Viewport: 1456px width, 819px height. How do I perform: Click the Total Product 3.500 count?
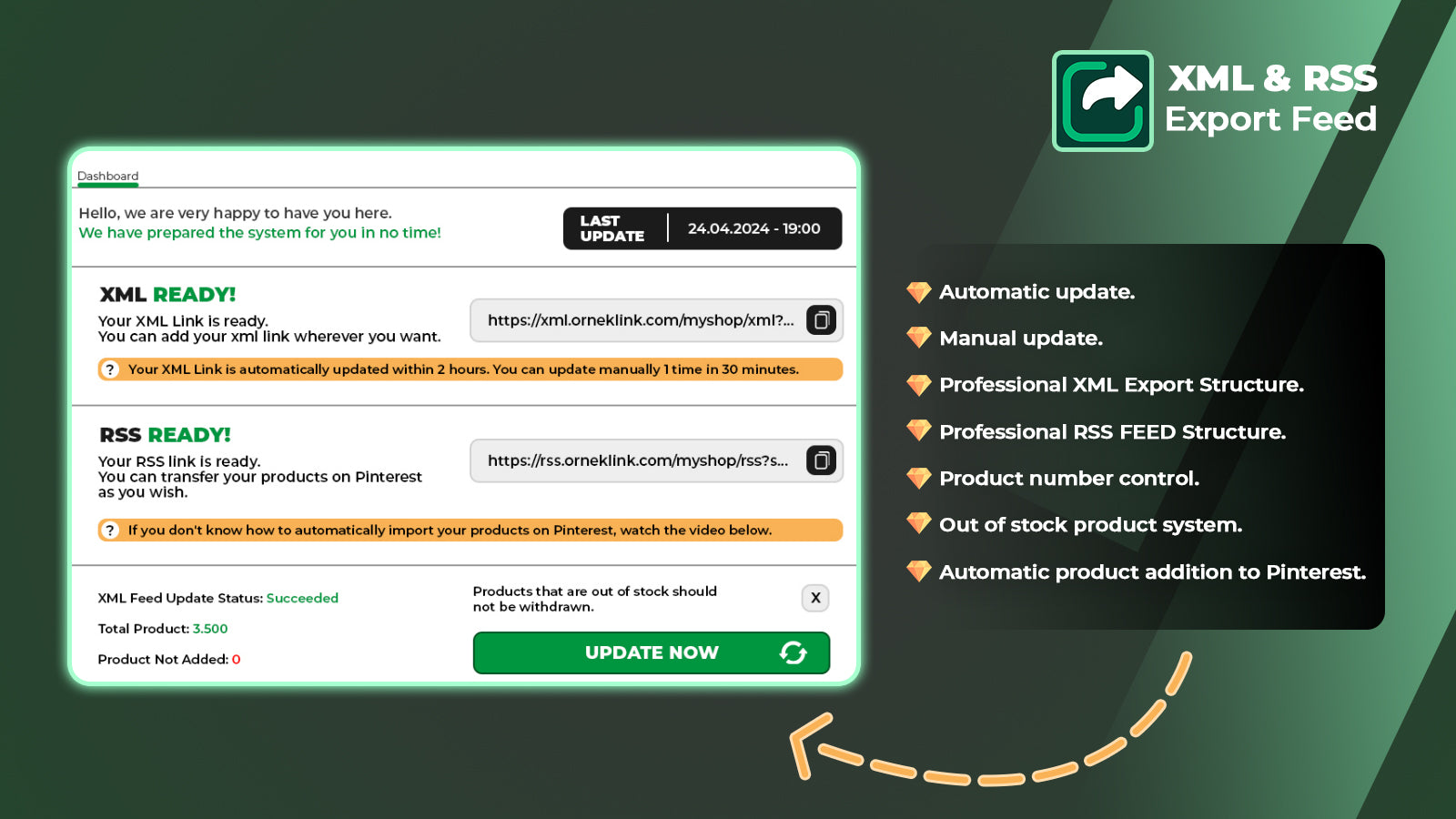pos(210,629)
